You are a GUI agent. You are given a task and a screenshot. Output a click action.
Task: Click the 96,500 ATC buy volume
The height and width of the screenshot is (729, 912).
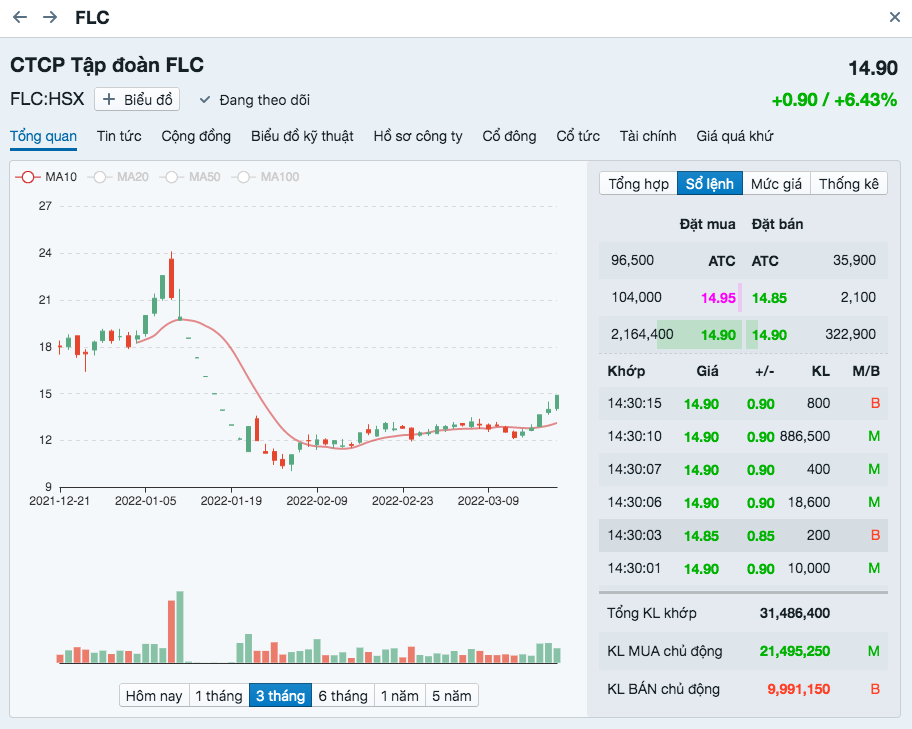[632, 260]
